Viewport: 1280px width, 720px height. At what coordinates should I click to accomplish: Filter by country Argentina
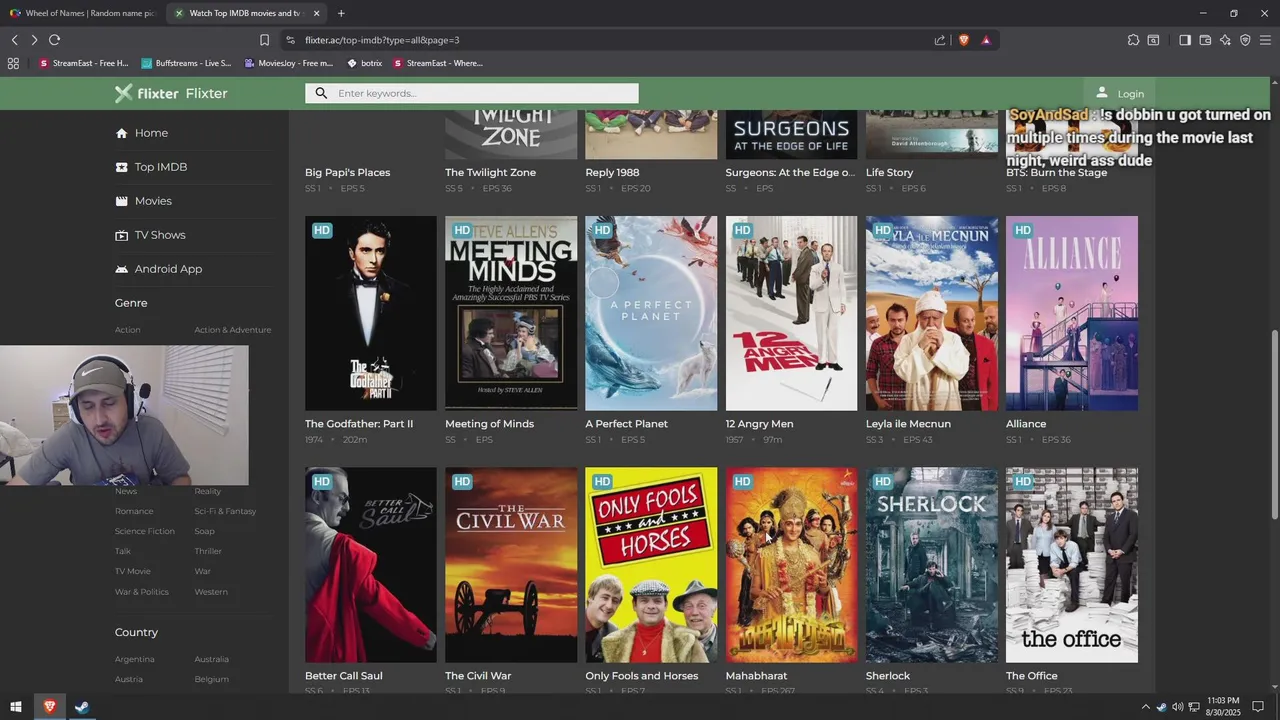(134, 659)
